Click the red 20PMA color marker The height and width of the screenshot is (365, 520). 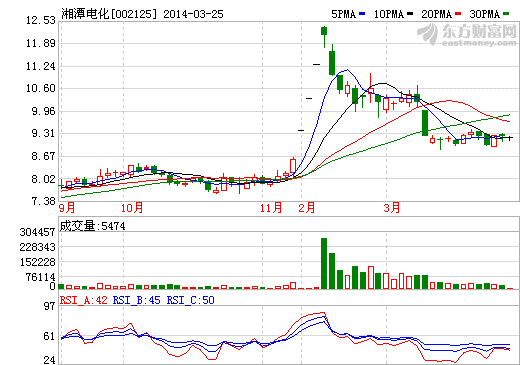[458, 14]
